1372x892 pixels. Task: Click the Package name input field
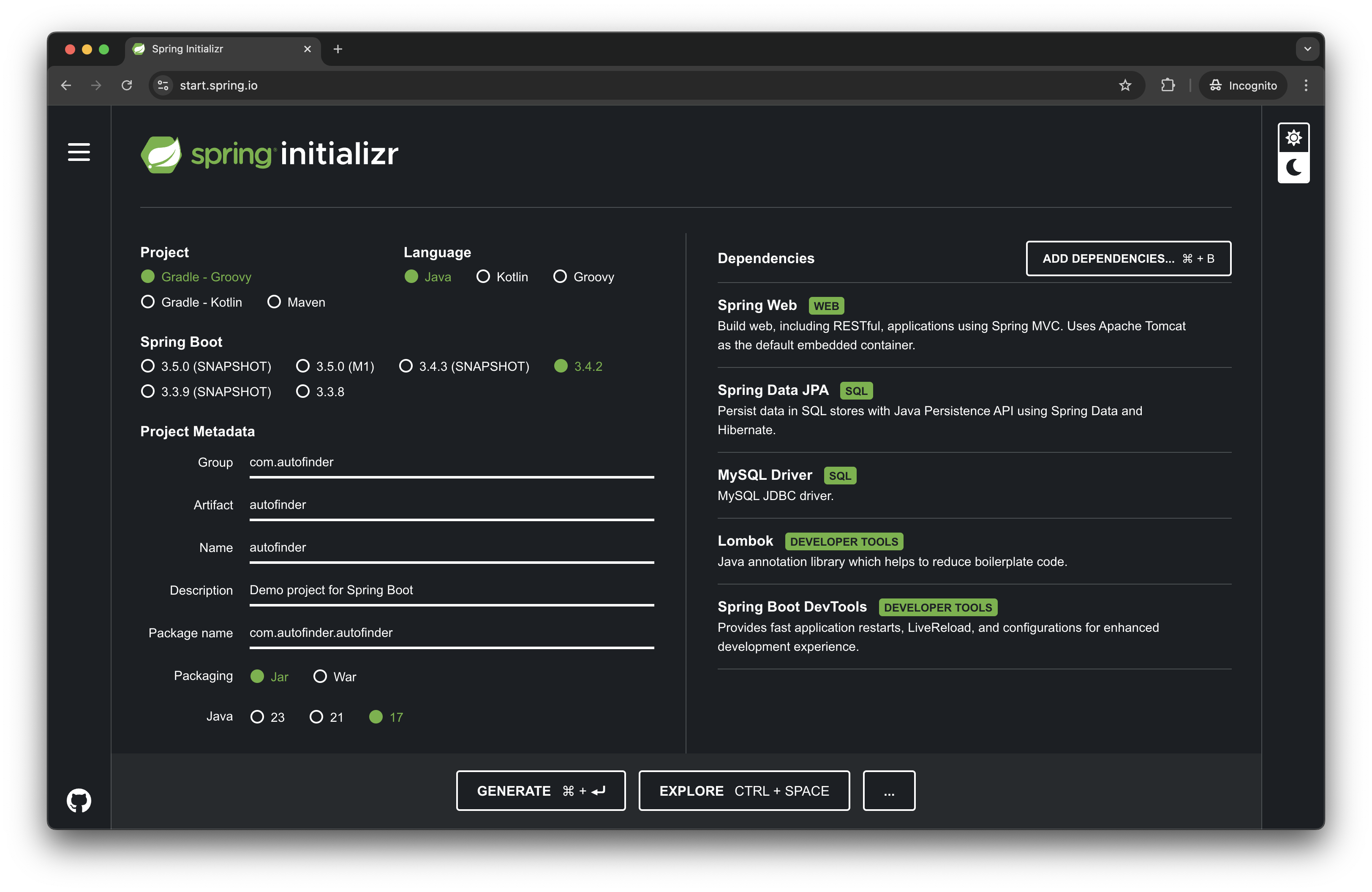tap(452, 633)
